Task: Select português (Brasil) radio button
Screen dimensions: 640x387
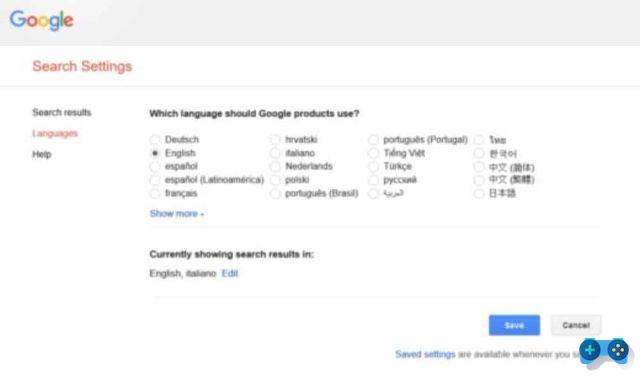Action: coord(276,194)
